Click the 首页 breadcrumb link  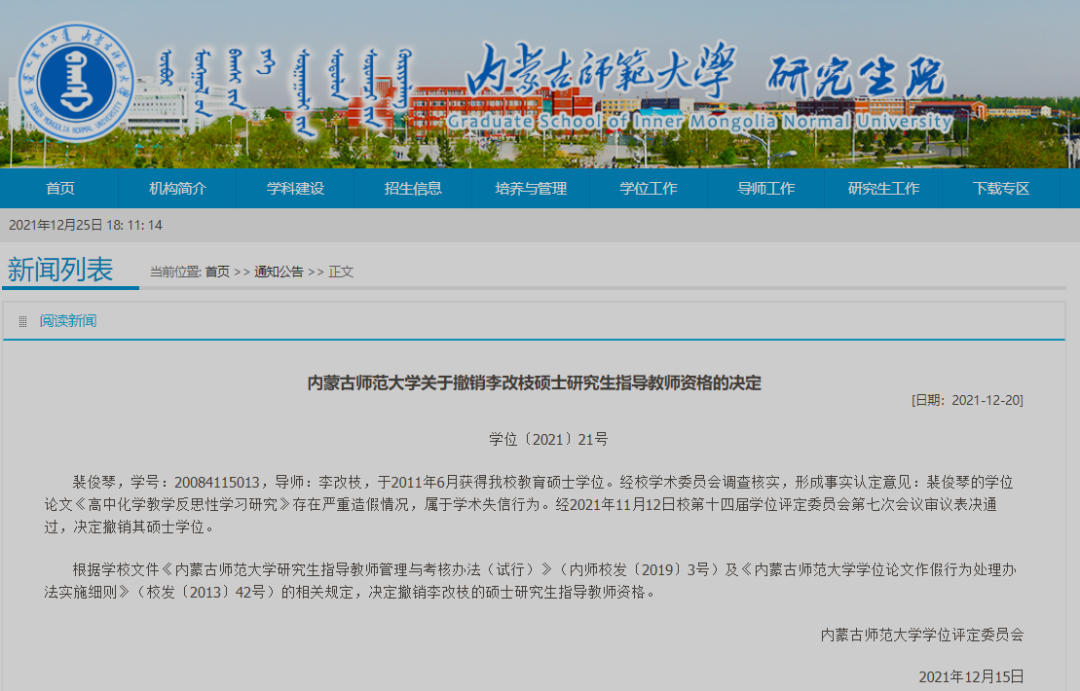click(x=218, y=271)
